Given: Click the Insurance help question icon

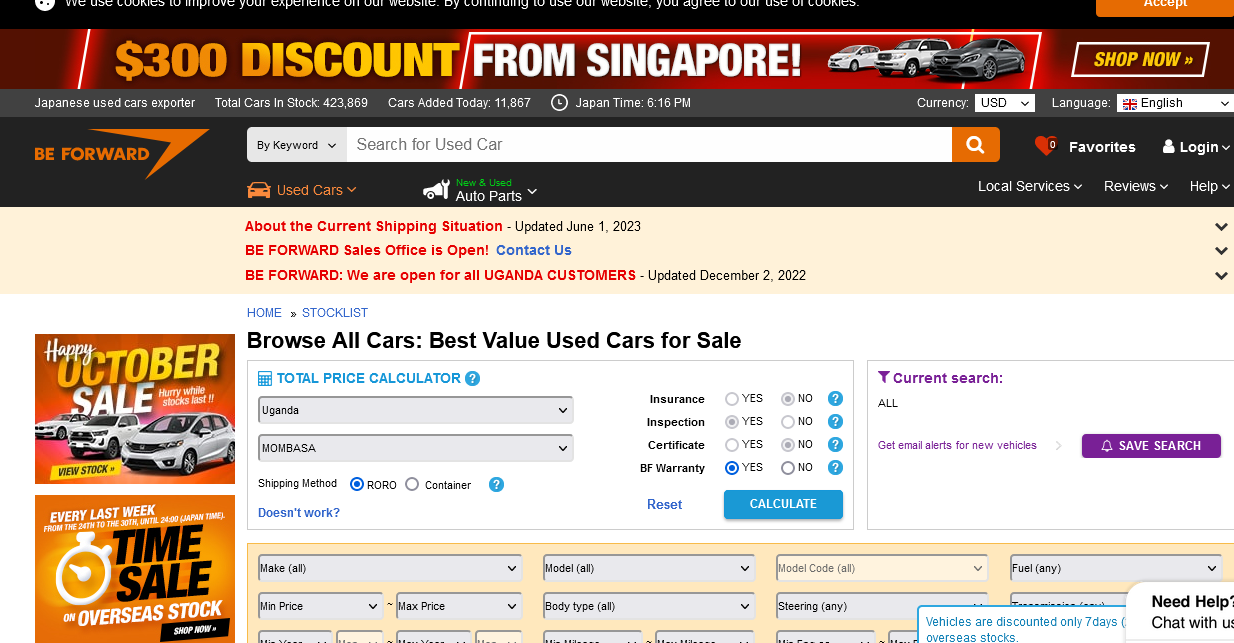Looking at the screenshot, I should (836, 399).
